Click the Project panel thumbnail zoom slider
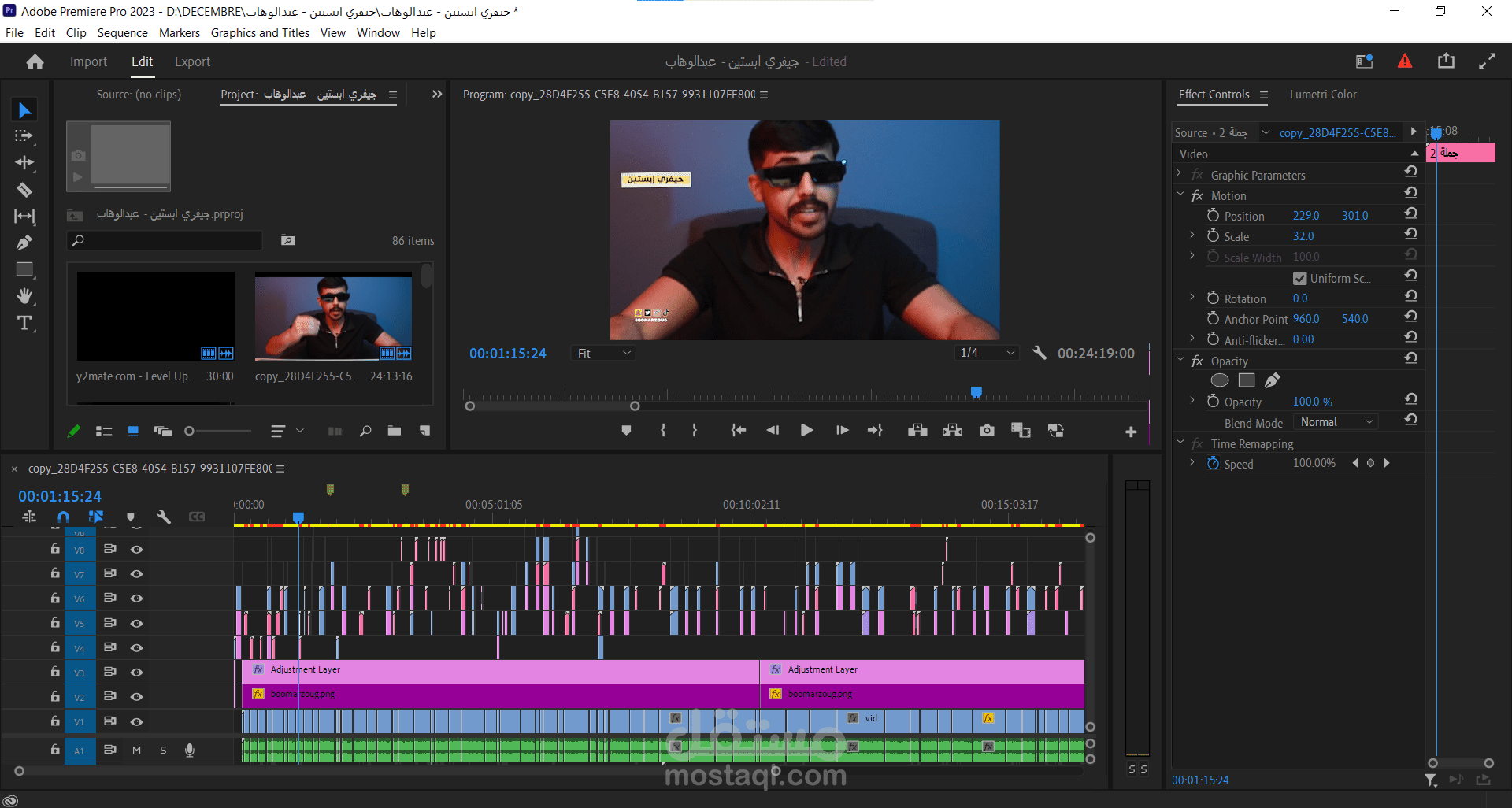Image resolution: width=1512 pixels, height=808 pixels. coord(190,431)
